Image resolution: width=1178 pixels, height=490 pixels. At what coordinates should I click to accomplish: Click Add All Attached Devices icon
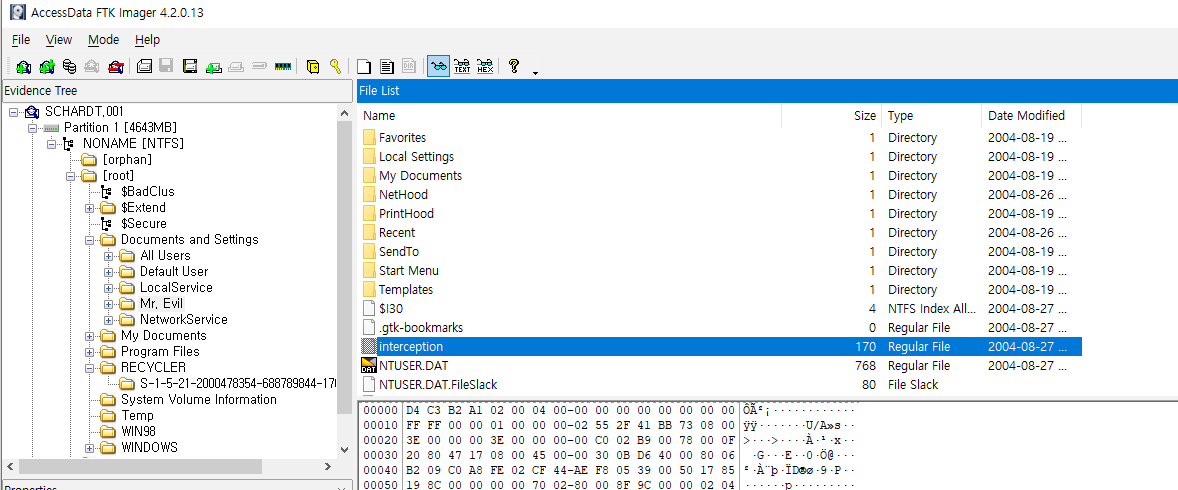click(x=47, y=66)
